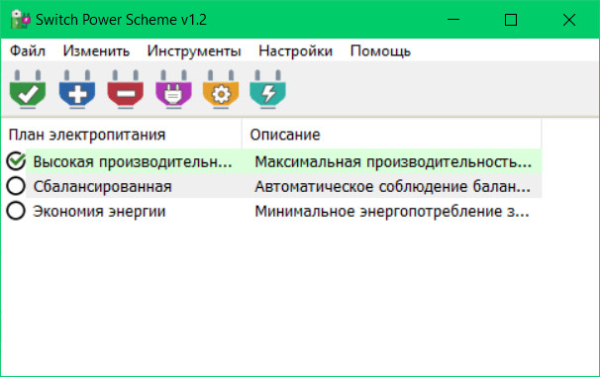Viewport: 600px width, 377px height.
Task: Click the red minus plug delete icon
Action: click(x=126, y=89)
